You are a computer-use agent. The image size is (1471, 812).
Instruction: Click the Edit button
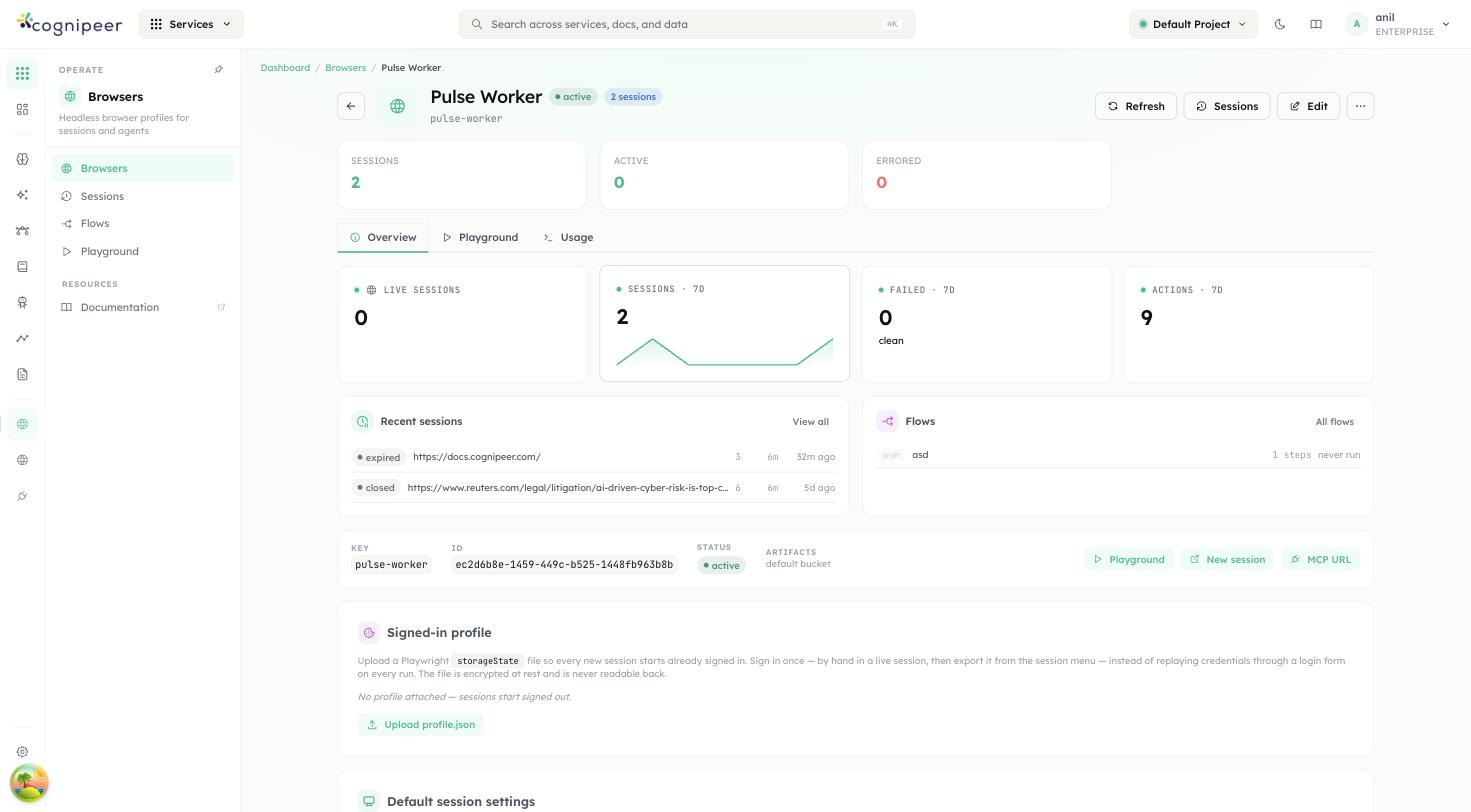coord(1308,106)
